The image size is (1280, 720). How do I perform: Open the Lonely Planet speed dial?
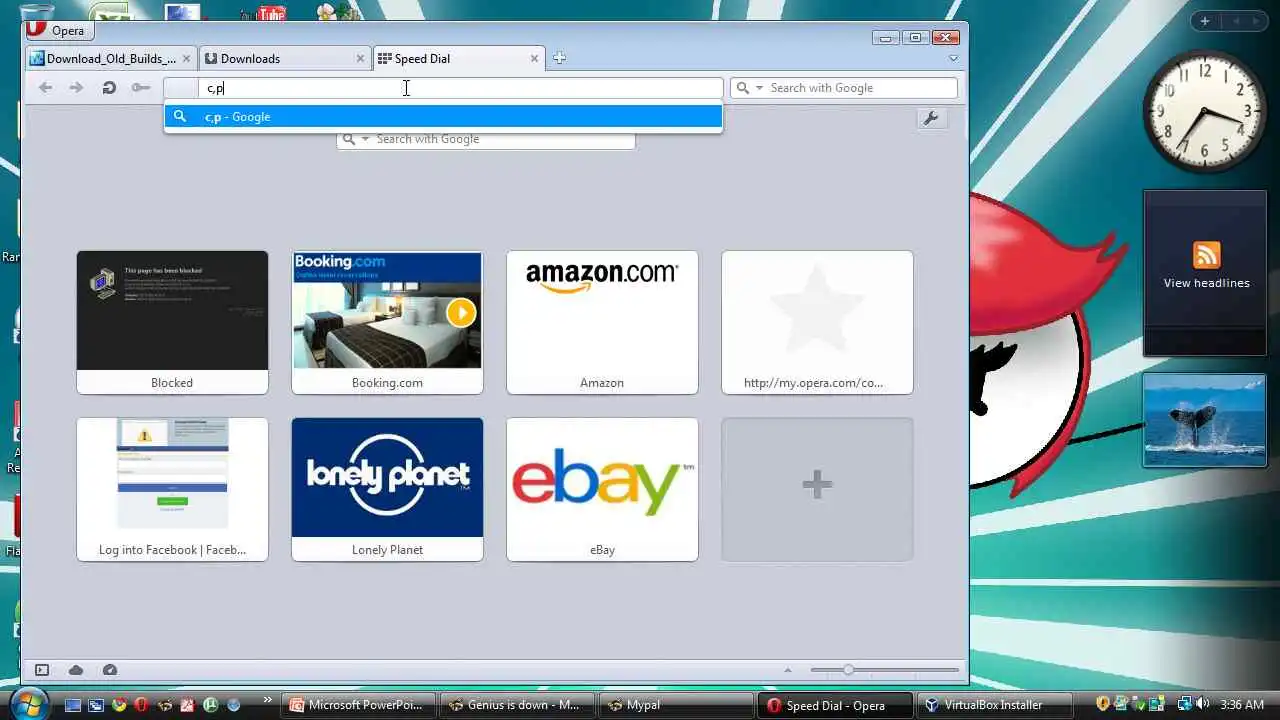[387, 489]
